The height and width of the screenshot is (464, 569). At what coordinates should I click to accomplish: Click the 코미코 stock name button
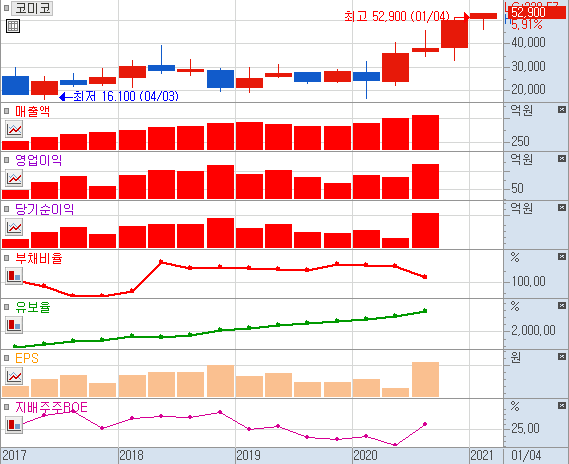pos(32,8)
